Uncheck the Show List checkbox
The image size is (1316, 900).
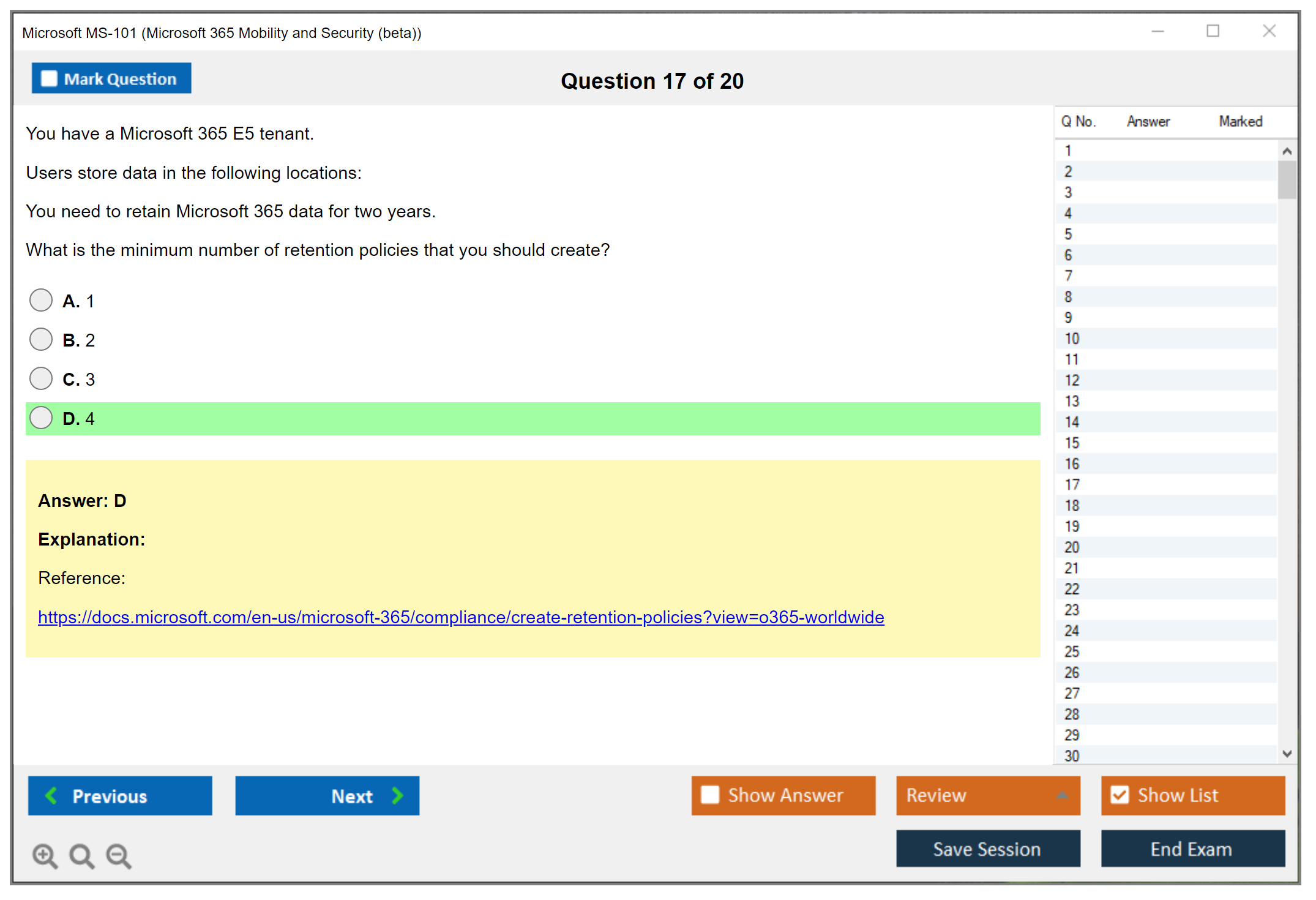pos(1120,795)
